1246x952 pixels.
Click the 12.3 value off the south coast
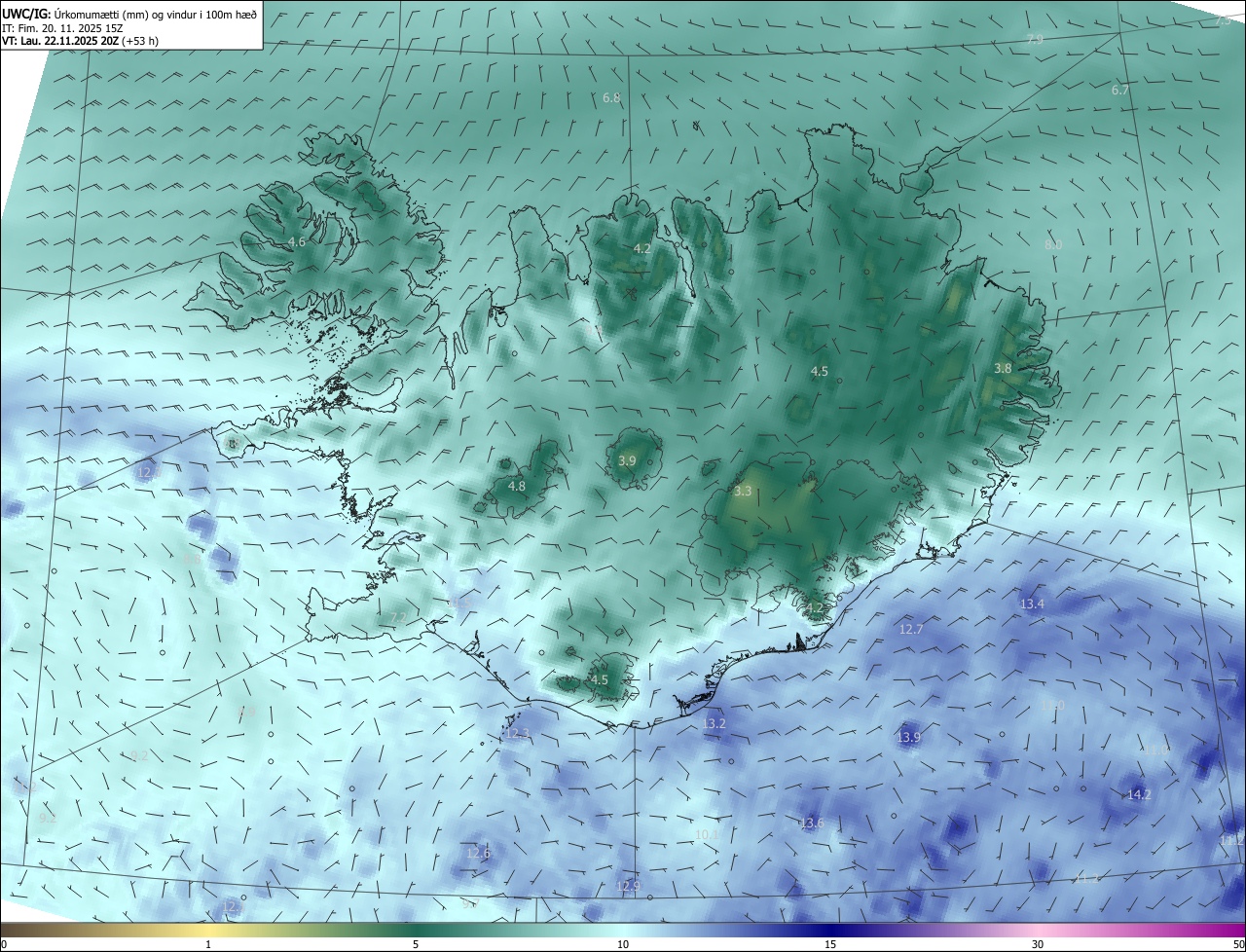pos(517,733)
